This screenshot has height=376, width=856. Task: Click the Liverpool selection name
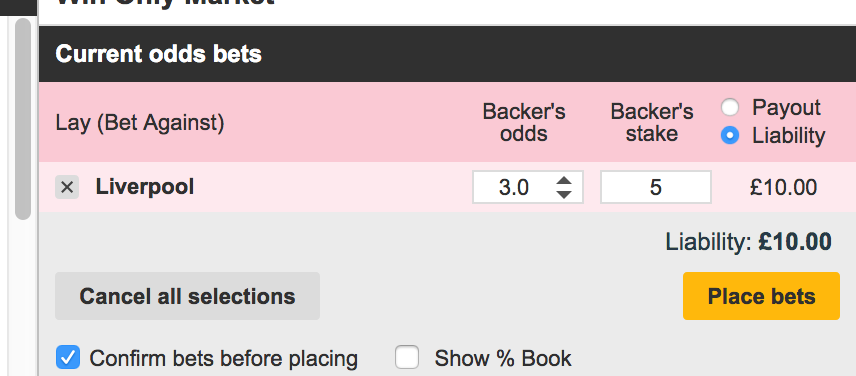(145, 187)
